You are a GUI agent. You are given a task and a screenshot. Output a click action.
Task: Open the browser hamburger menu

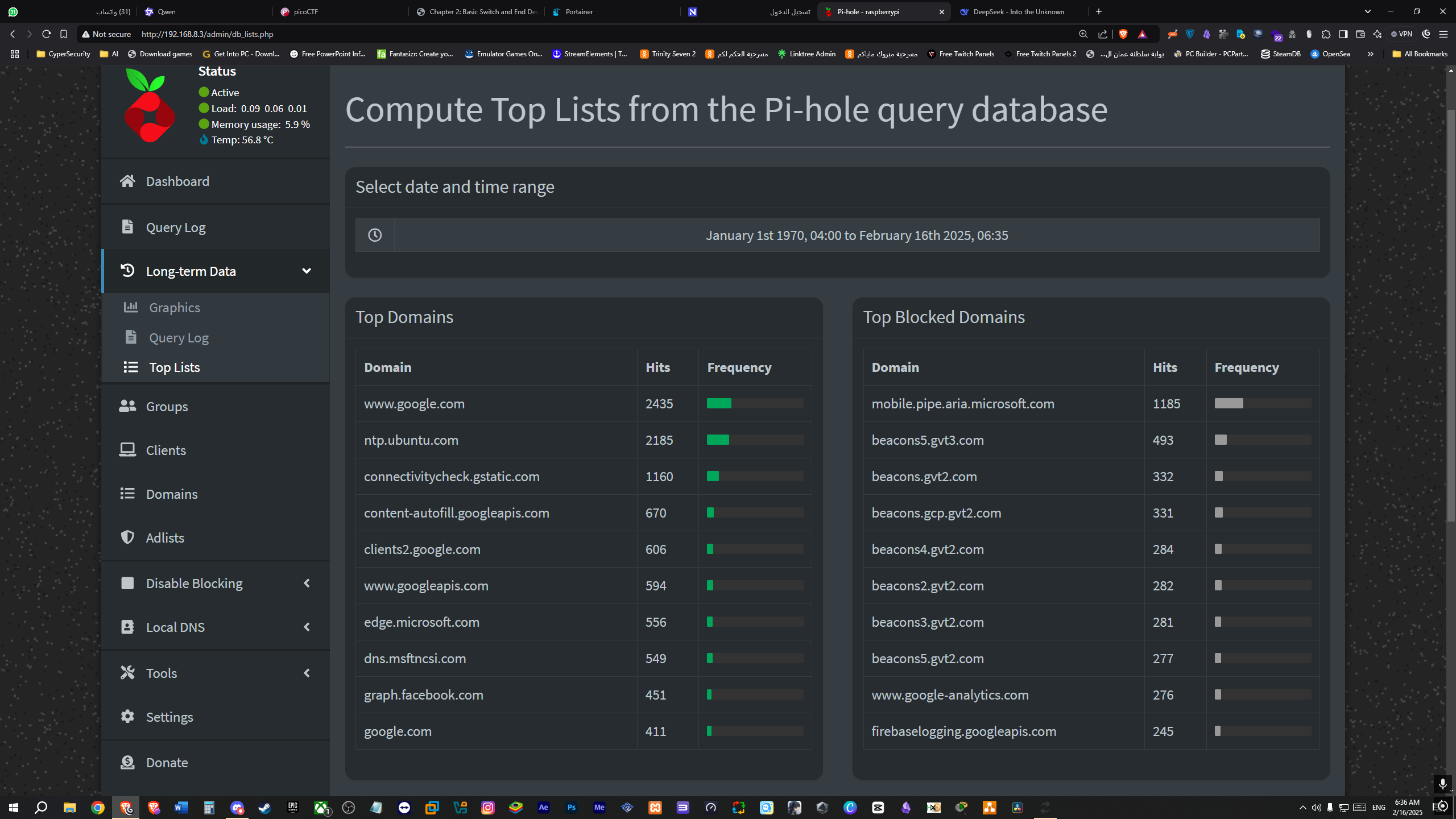pos(1443,34)
